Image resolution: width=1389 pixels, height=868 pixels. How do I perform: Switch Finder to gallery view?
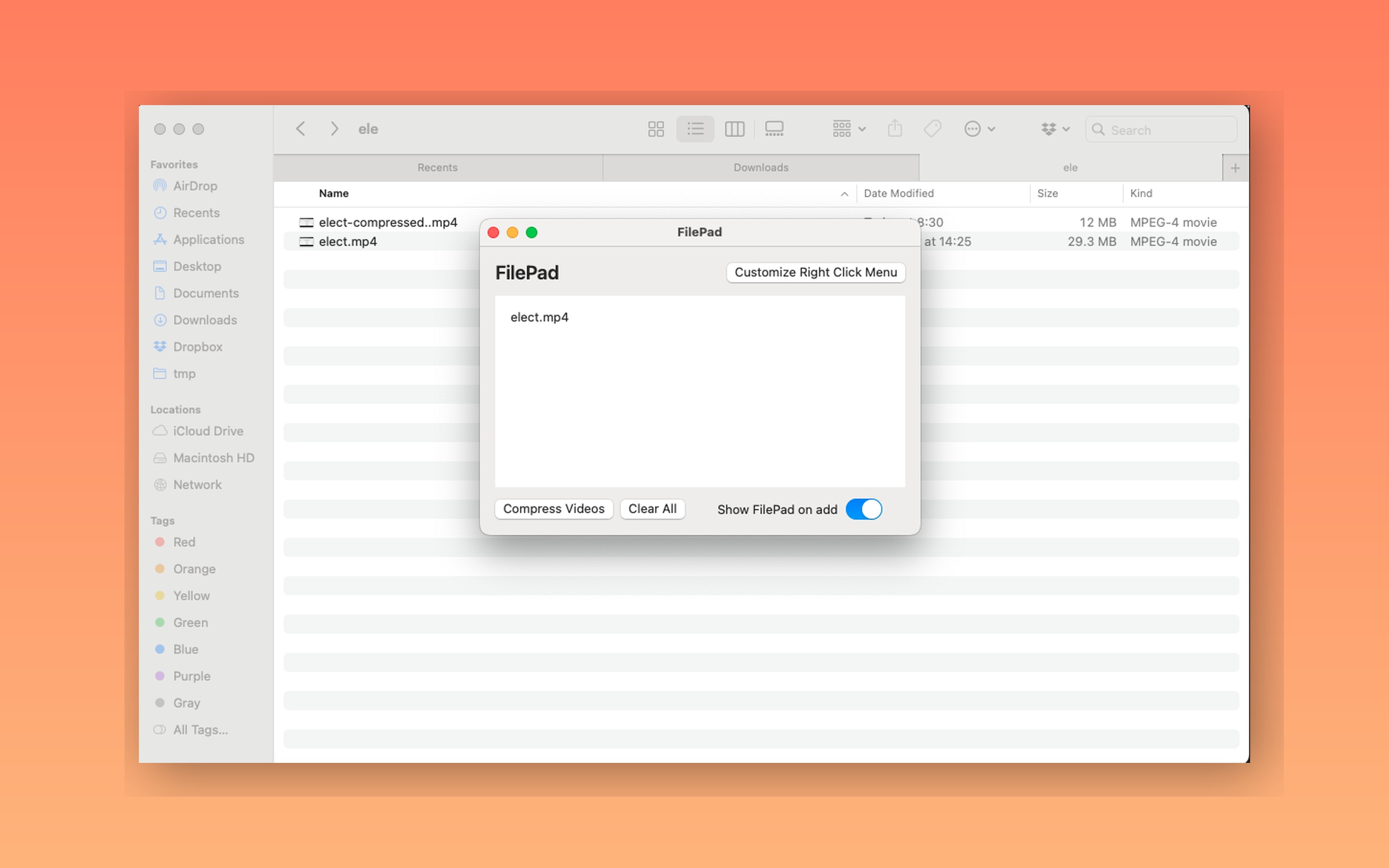[773, 129]
